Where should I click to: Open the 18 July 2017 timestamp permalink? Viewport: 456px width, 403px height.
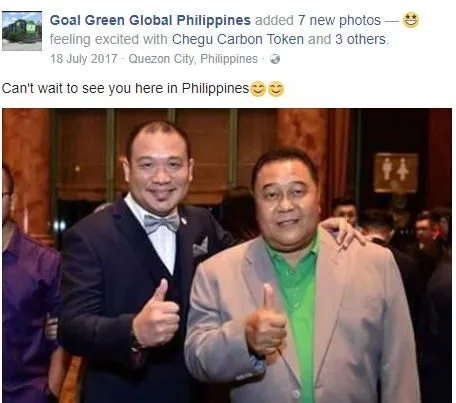coord(84,59)
